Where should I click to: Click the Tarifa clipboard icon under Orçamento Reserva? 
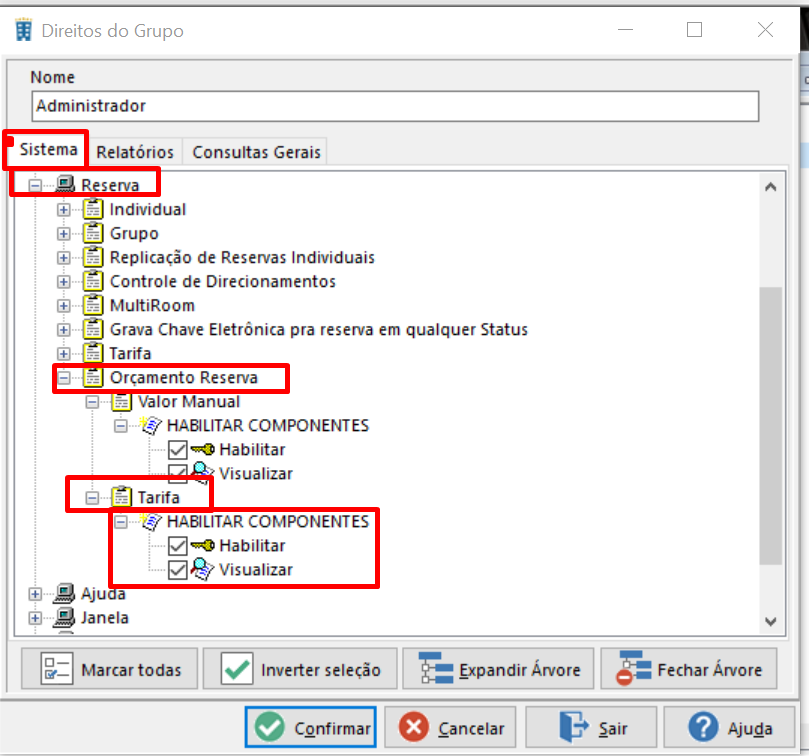pos(121,497)
